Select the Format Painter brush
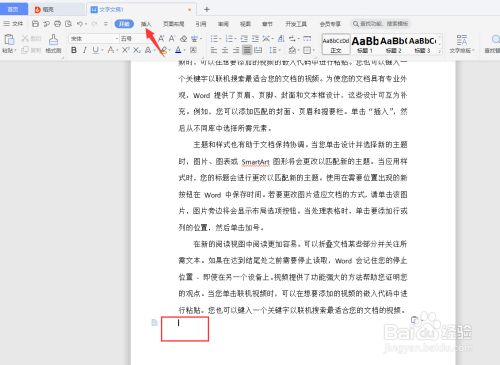 point(53,40)
